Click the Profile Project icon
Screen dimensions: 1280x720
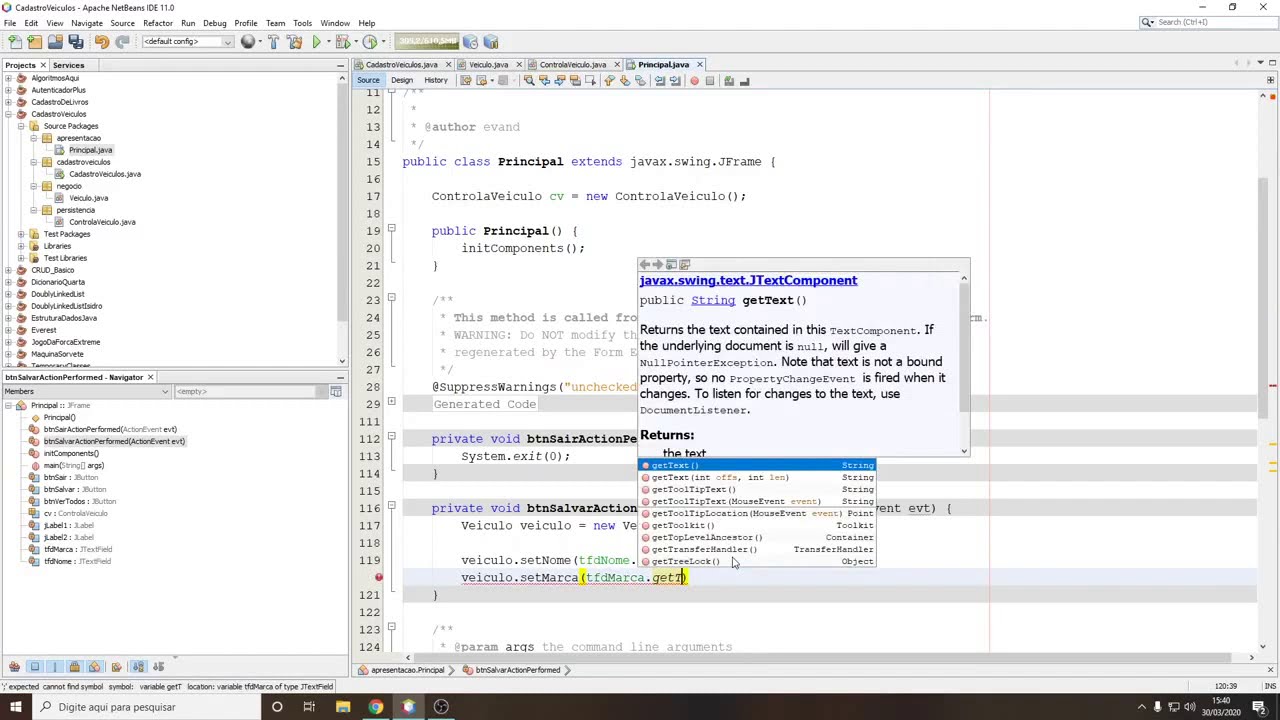pos(369,42)
